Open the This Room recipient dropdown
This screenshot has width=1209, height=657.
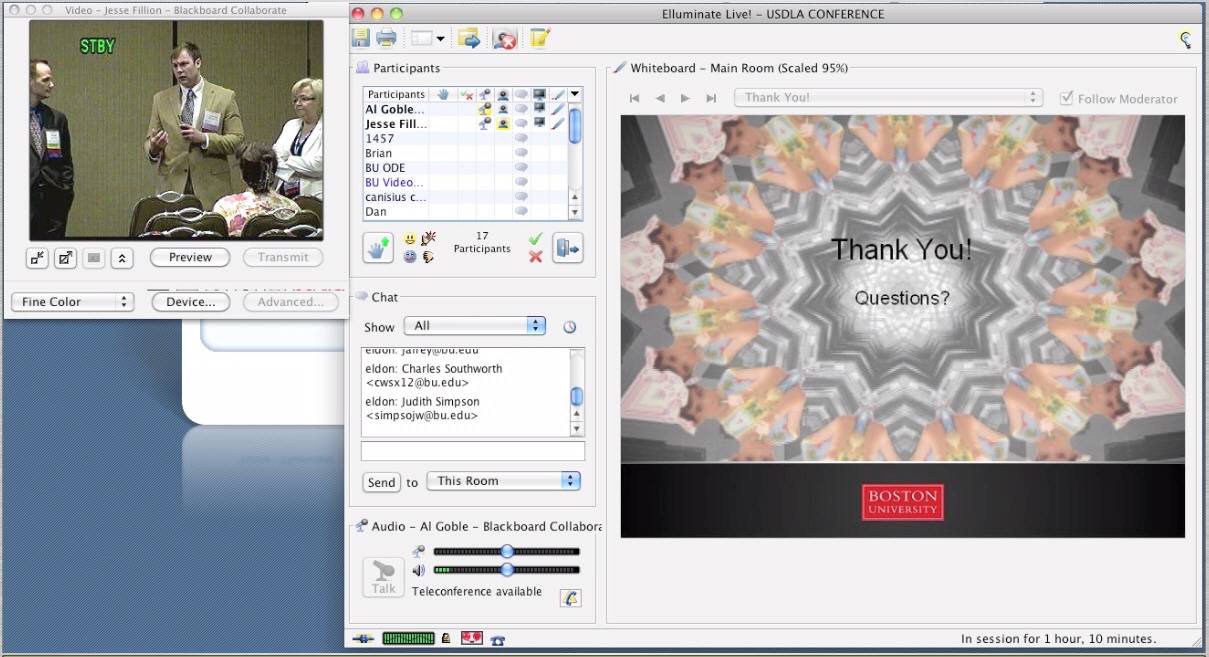pyautogui.click(x=503, y=481)
